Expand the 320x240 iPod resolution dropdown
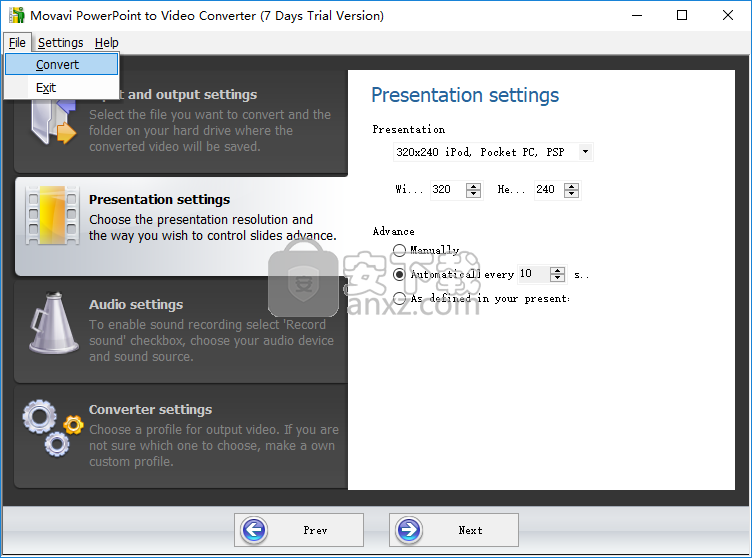Viewport: 752px width, 558px height. click(585, 152)
